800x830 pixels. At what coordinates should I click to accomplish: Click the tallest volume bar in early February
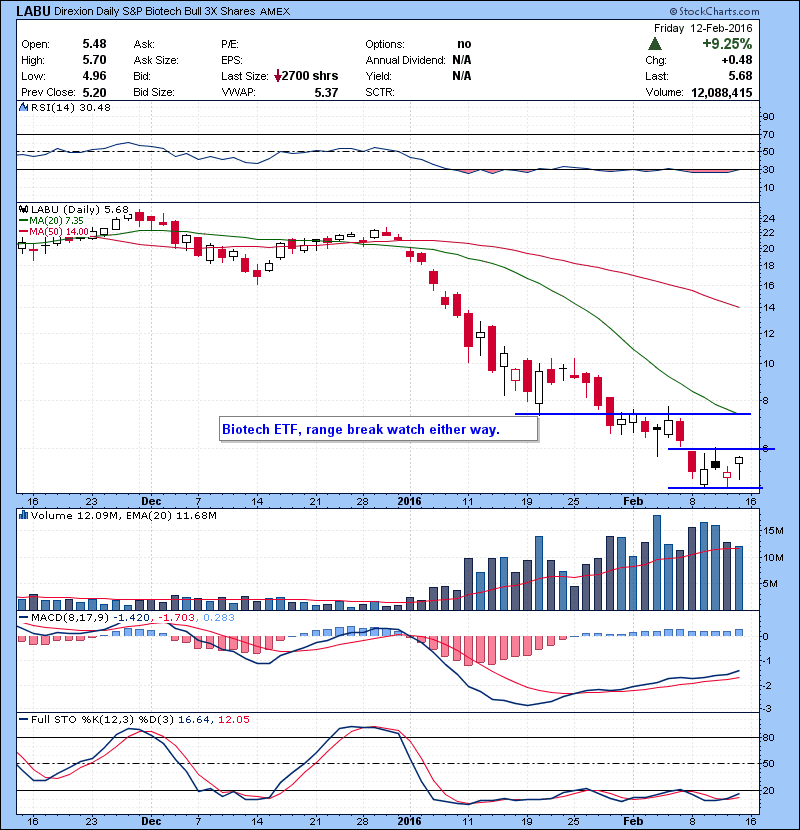pos(657,563)
